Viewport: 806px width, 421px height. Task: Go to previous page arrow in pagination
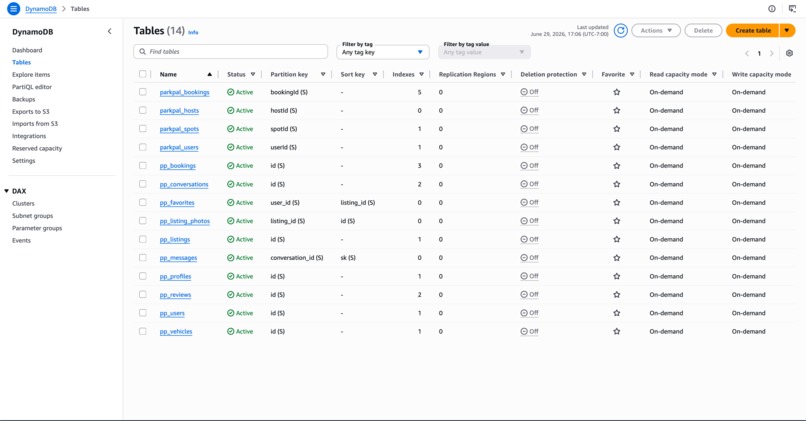pyautogui.click(x=747, y=53)
